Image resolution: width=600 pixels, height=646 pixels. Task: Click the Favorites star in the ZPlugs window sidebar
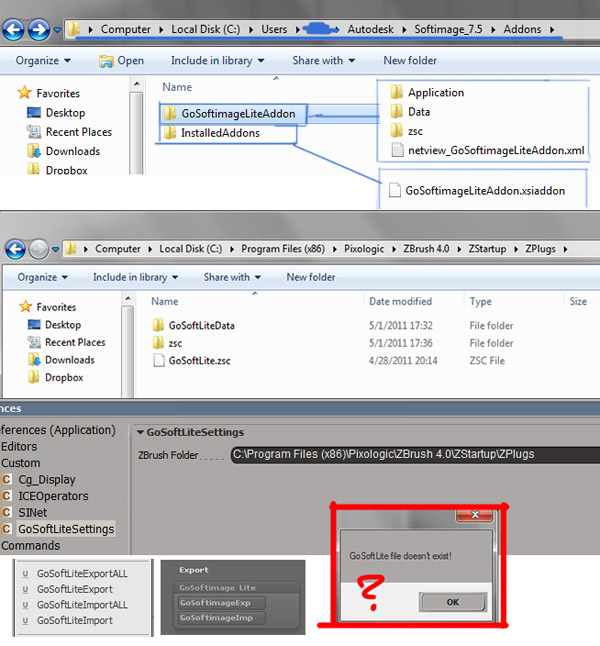click(x=26, y=306)
